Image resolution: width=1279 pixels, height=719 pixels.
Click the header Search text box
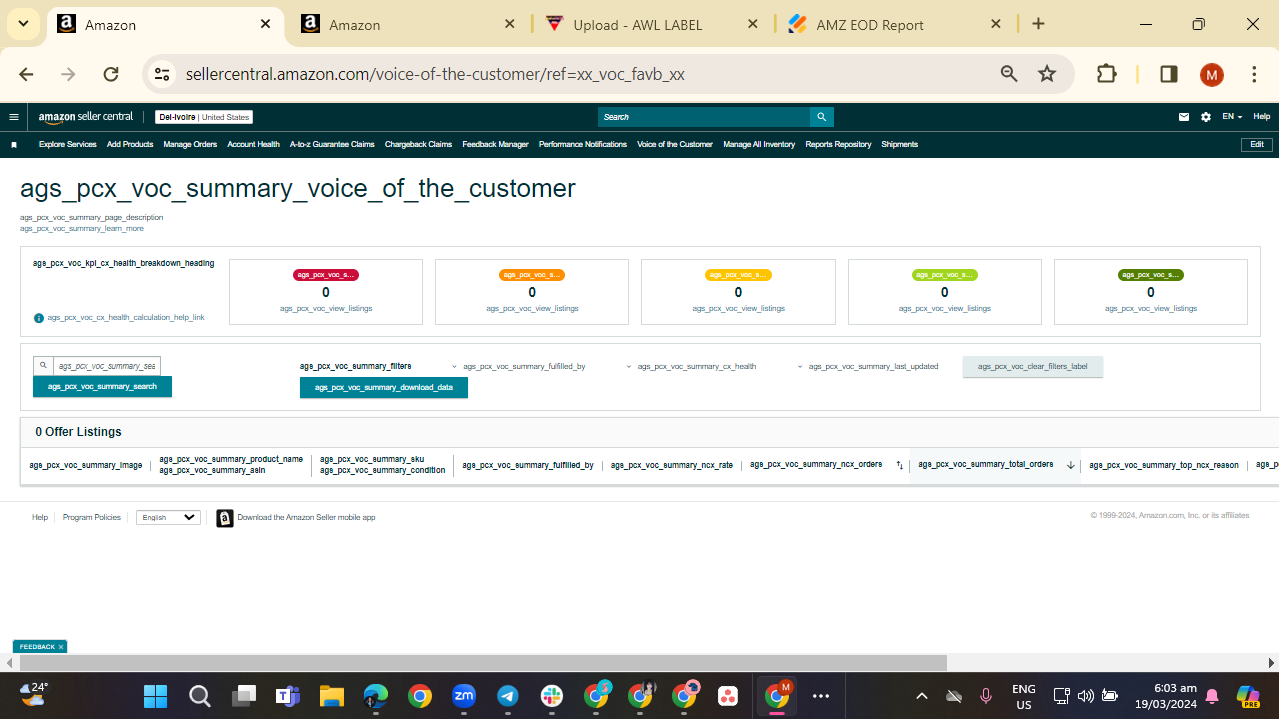[x=704, y=117]
